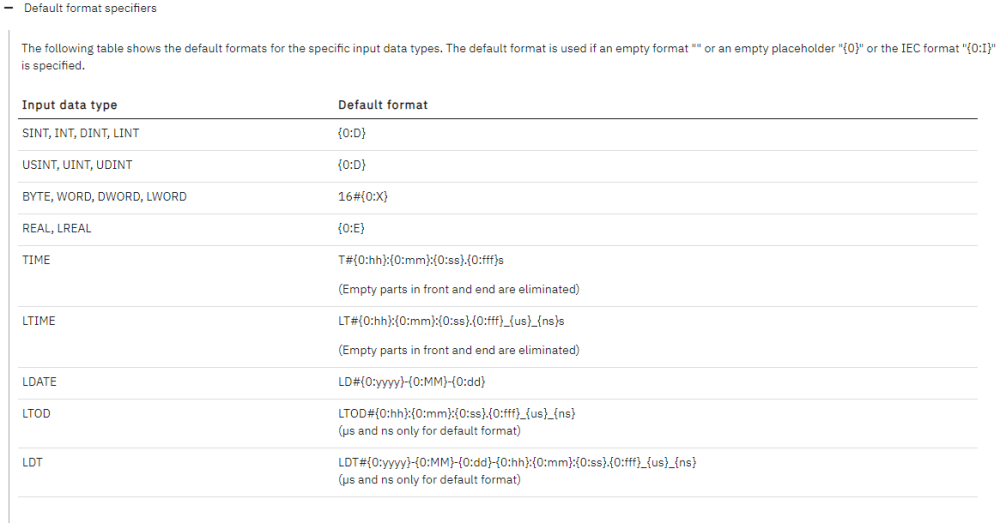This screenshot has height=529, width=1000.
Task: Select the SINT, INT, DINT, LINT cell
Action: [x=80, y=133]
